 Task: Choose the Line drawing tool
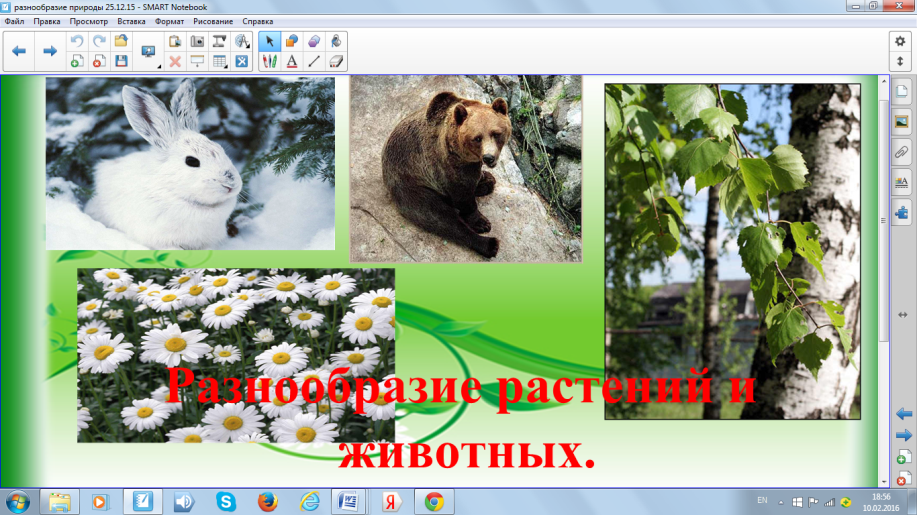click(314, 61)
